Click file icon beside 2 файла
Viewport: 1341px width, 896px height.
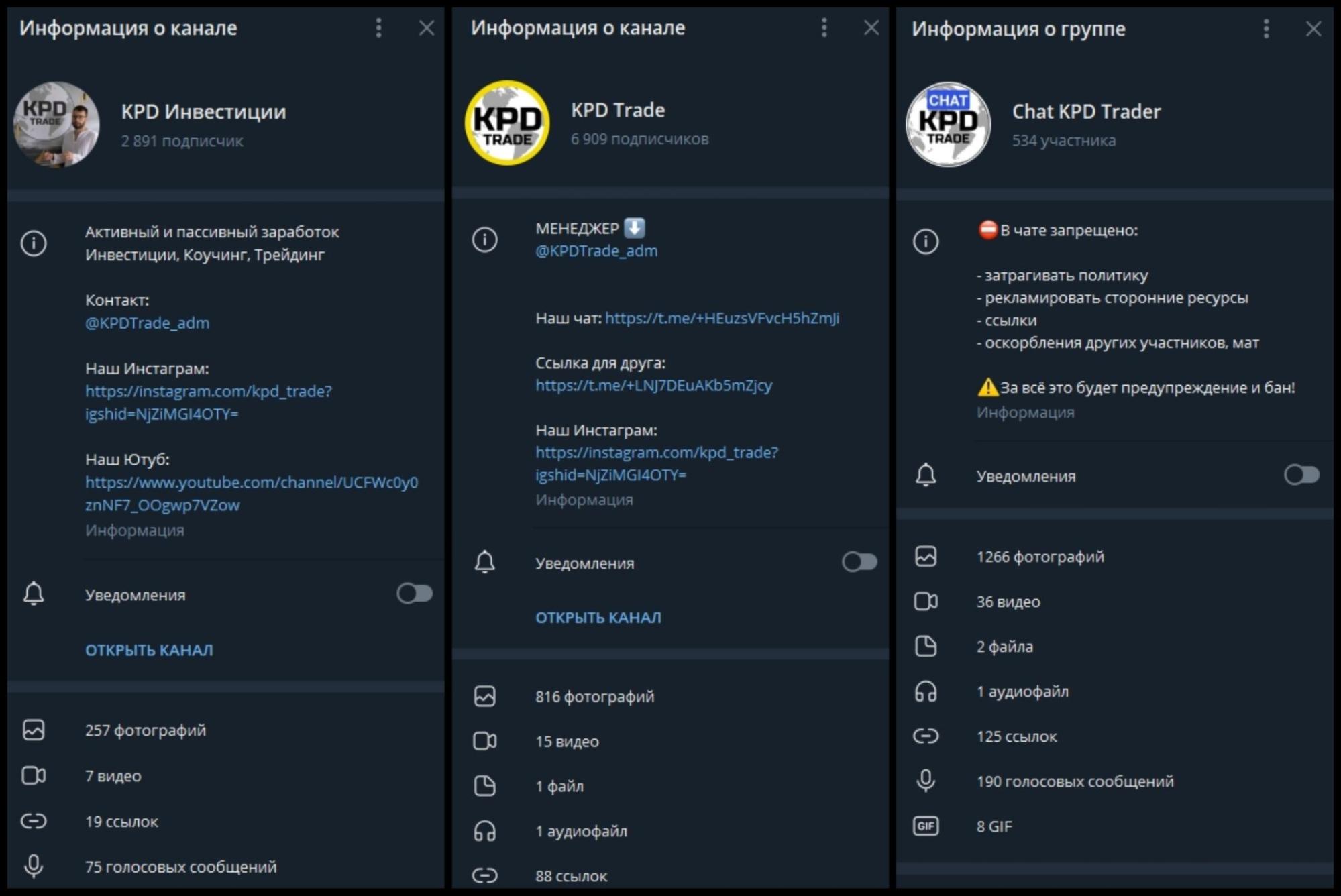click(x=926, y=646)
